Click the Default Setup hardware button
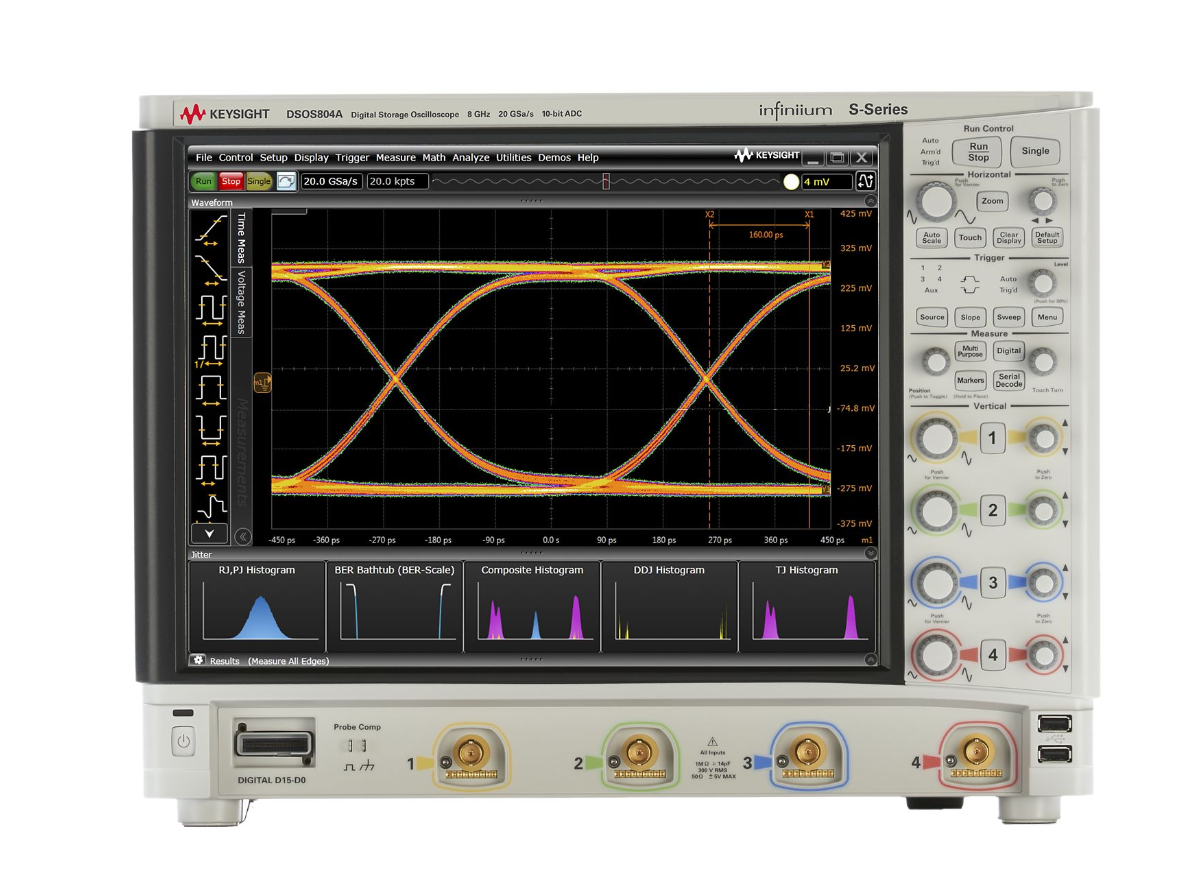Screen dimensions: 1201x876 (x=1047, y=237)
